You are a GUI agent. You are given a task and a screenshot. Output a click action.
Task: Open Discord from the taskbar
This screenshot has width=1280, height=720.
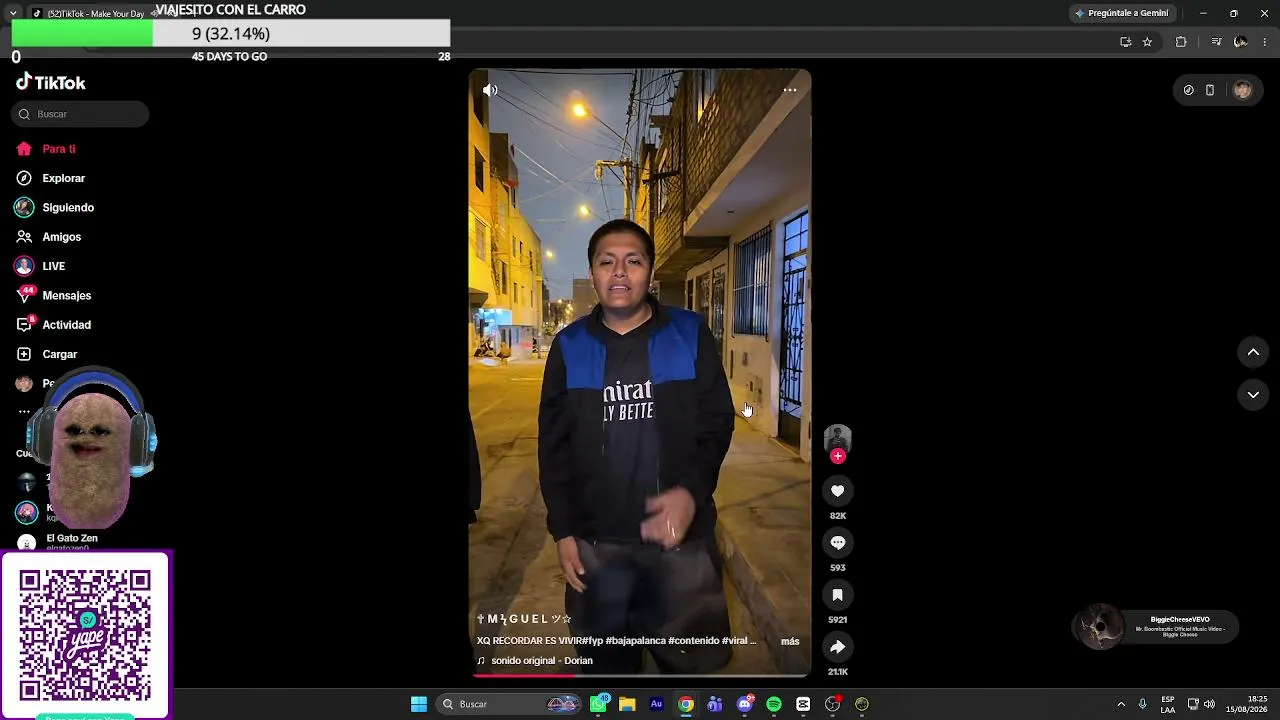click(744, 704)
